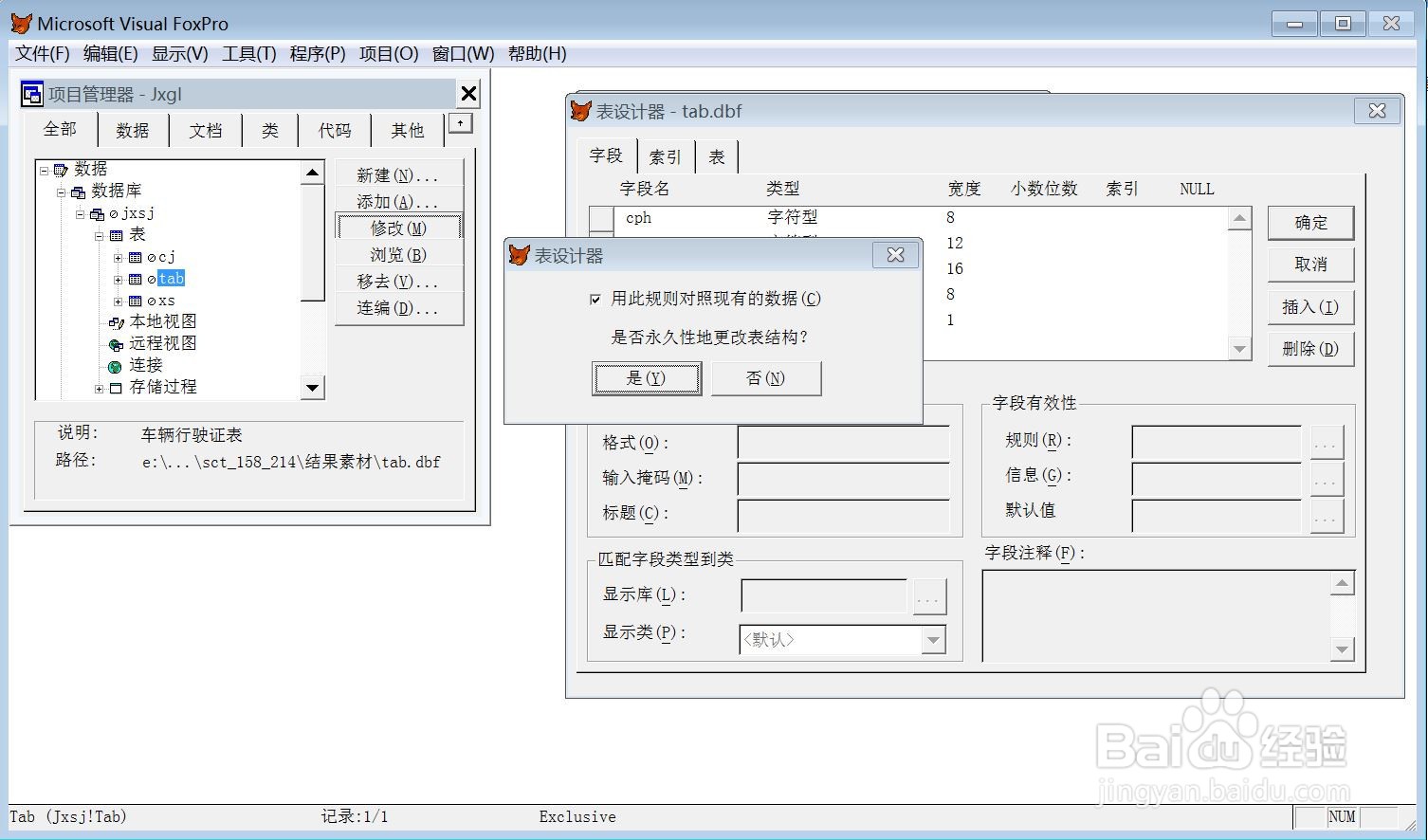Switch to 索引 tab in table designer
This screenshot has width=1428, height=840.
[666, 157]
